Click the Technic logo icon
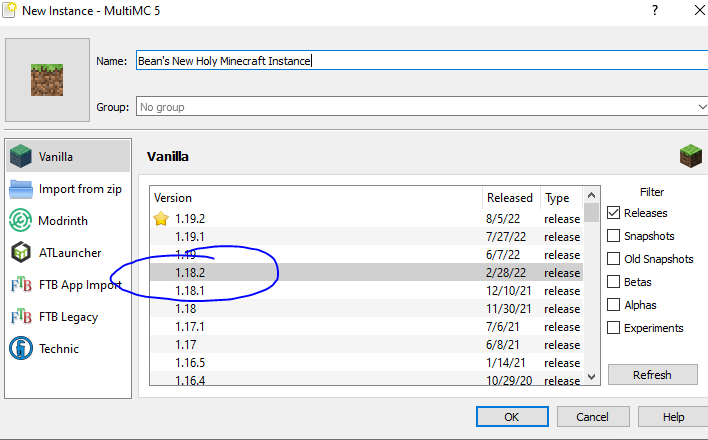708x440 pixels. pyautogui.click(x=21, y=348)
